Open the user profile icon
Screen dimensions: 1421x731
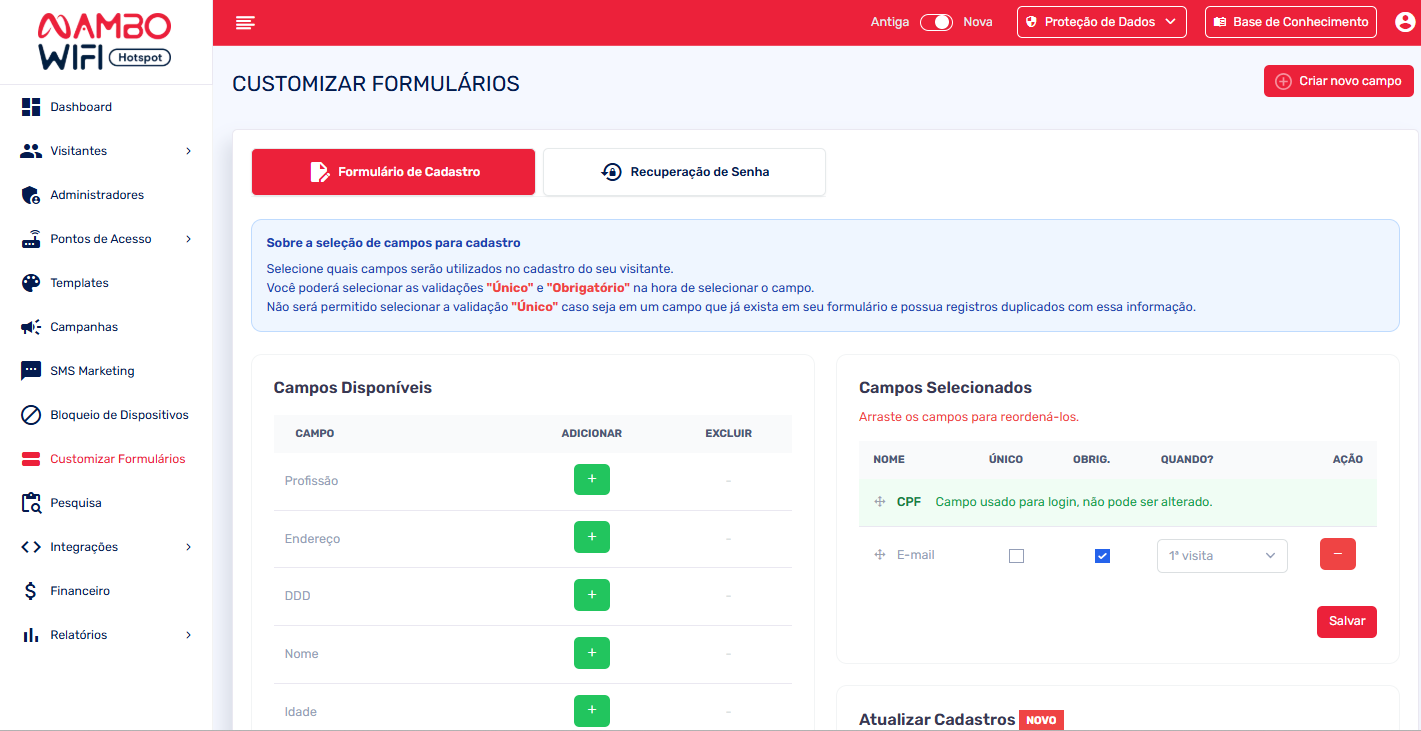(1405, 22)
